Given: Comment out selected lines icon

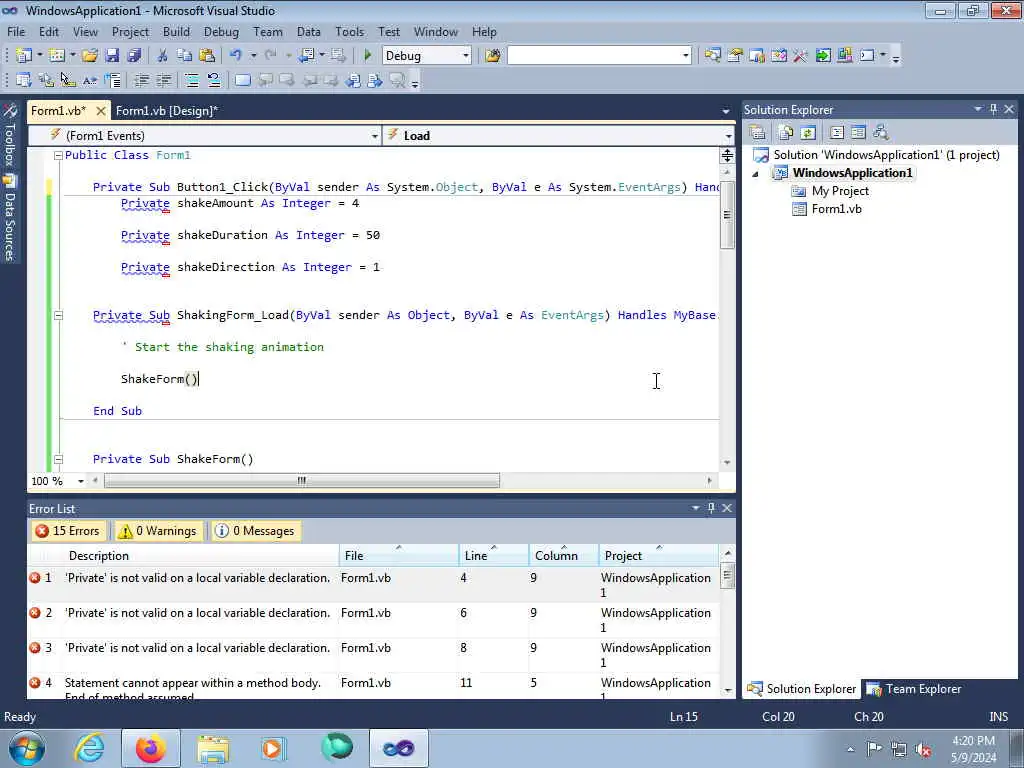Looking at the screenshot, I should click(x=192, y=80).
